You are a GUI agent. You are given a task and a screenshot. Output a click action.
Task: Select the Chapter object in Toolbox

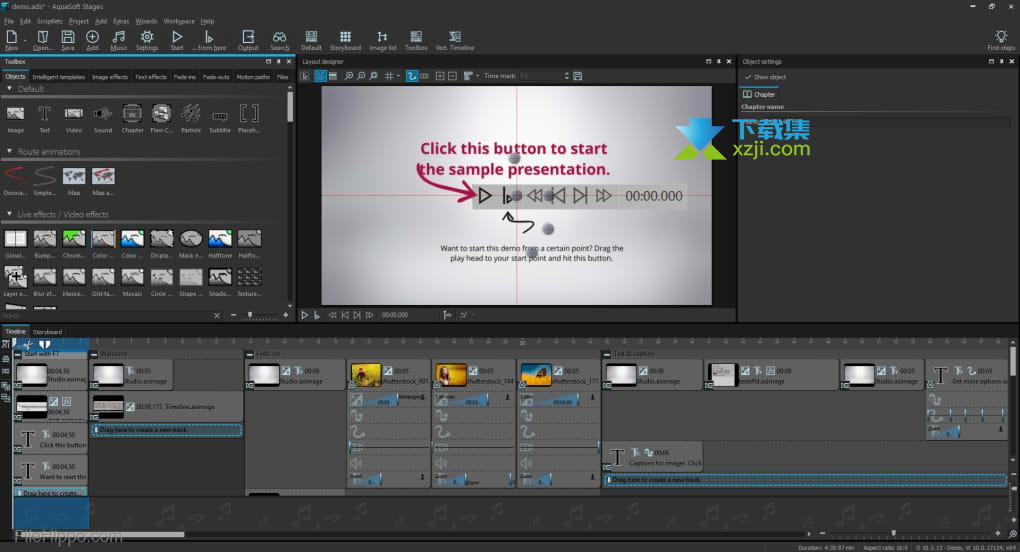pyautogui.click(x=132, y=118)
